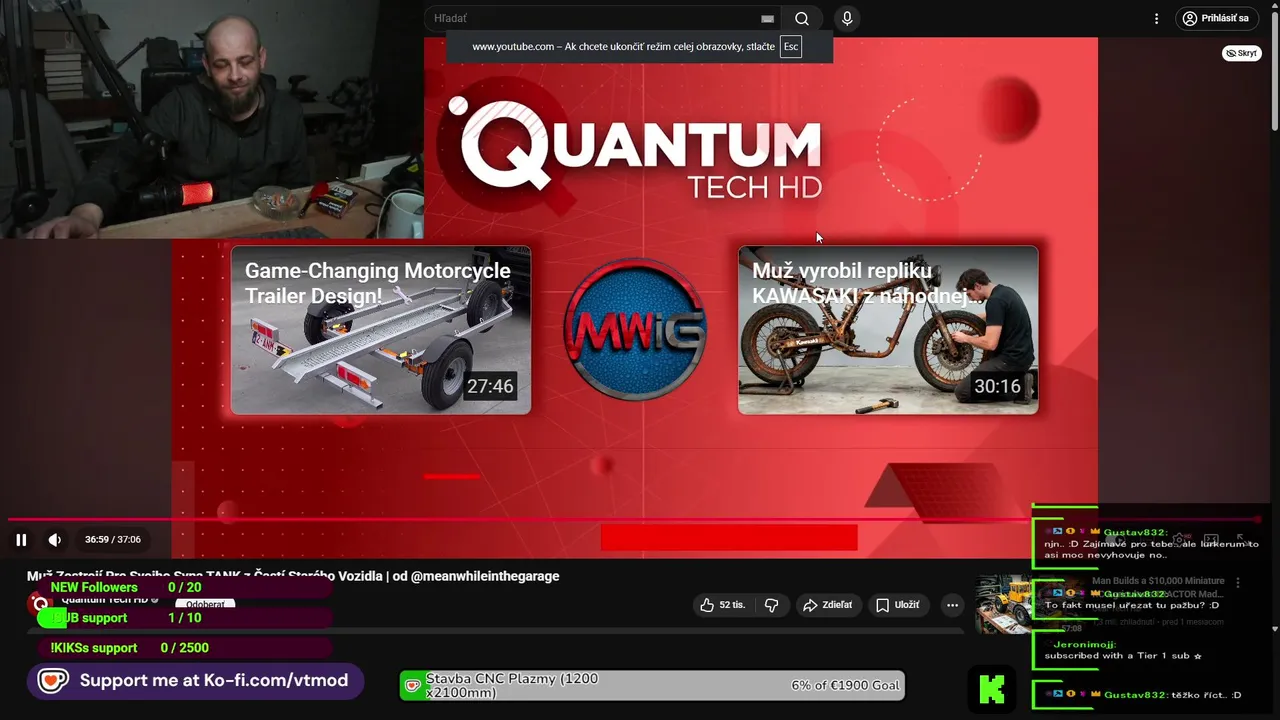Open the YouTube settings three-dot menu

coord(1156,19)
